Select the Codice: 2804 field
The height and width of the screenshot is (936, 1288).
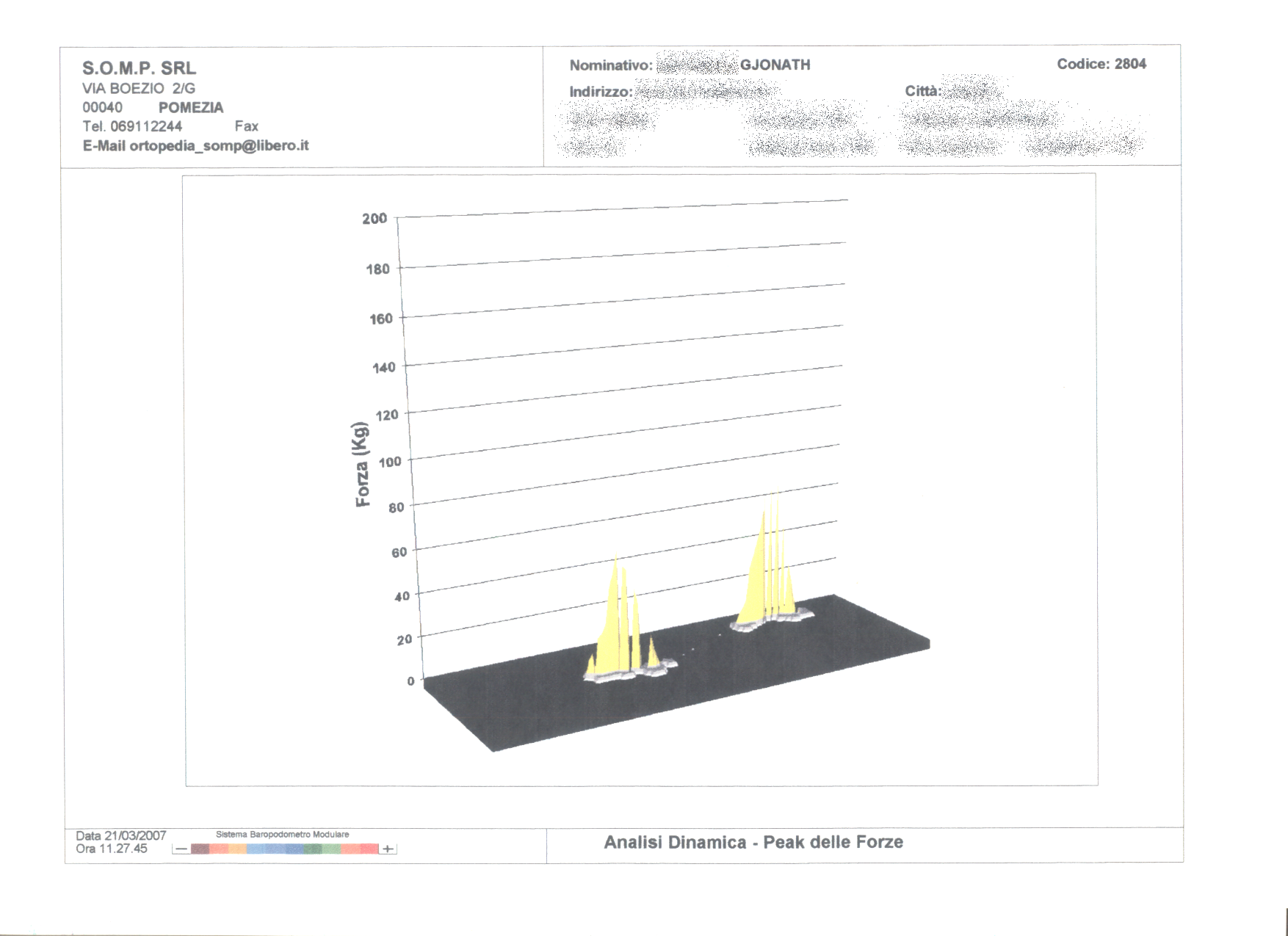[1101, 64]
